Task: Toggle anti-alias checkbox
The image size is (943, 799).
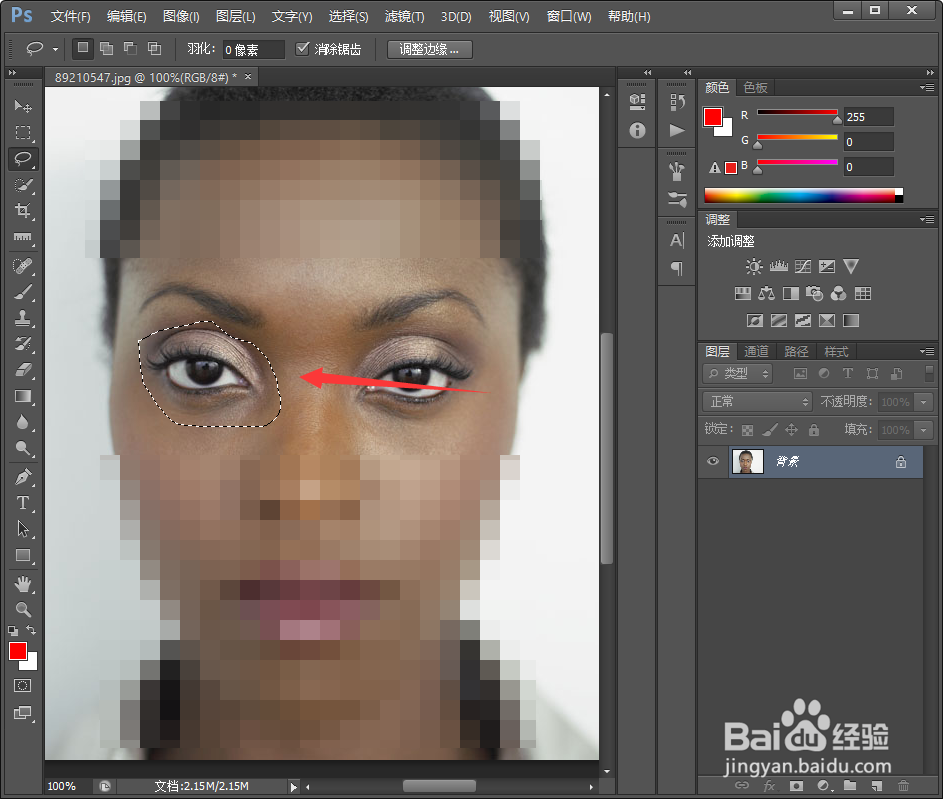Action: (303, 48)
